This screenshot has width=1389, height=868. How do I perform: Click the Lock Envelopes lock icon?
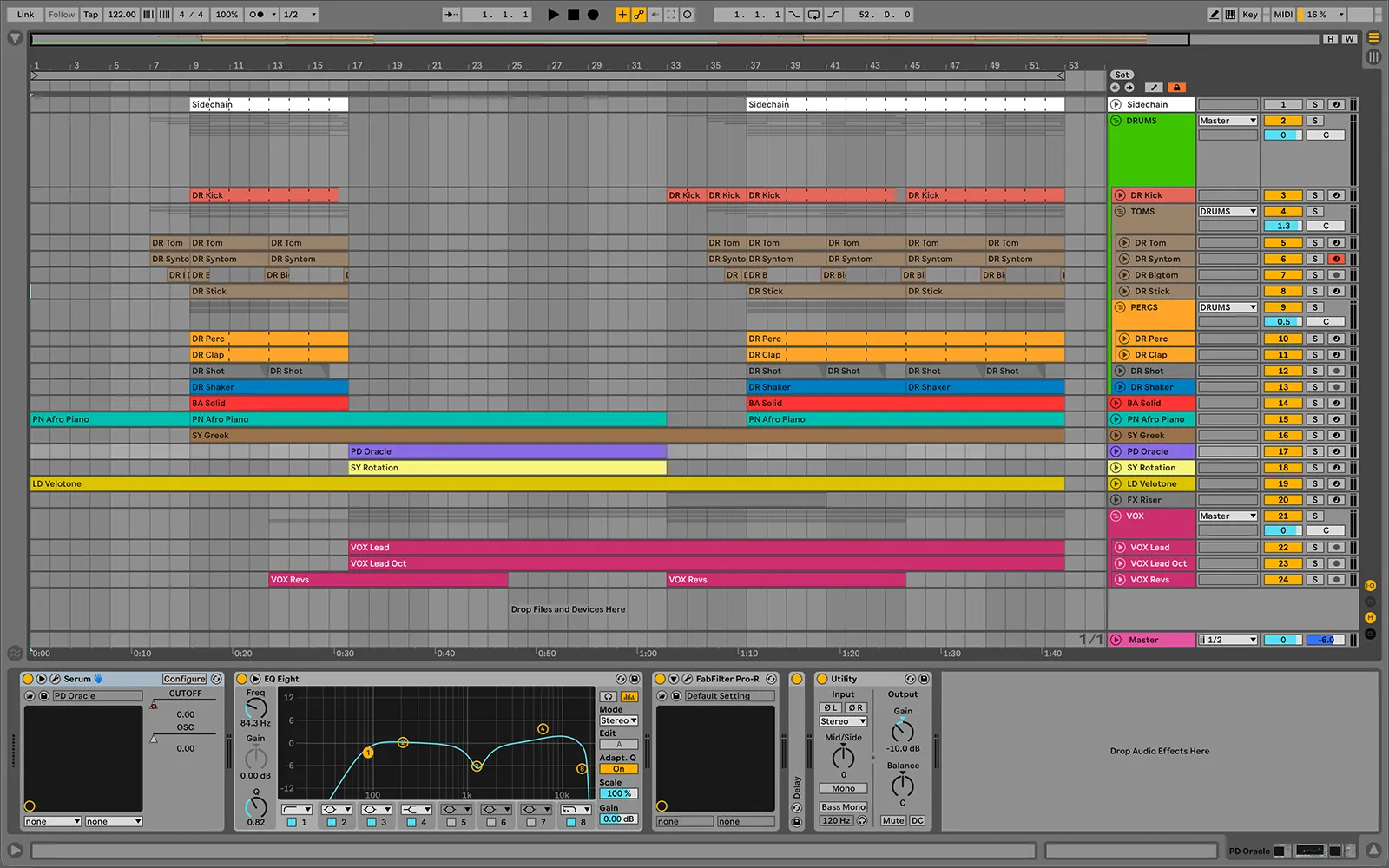coord(1176,87)
